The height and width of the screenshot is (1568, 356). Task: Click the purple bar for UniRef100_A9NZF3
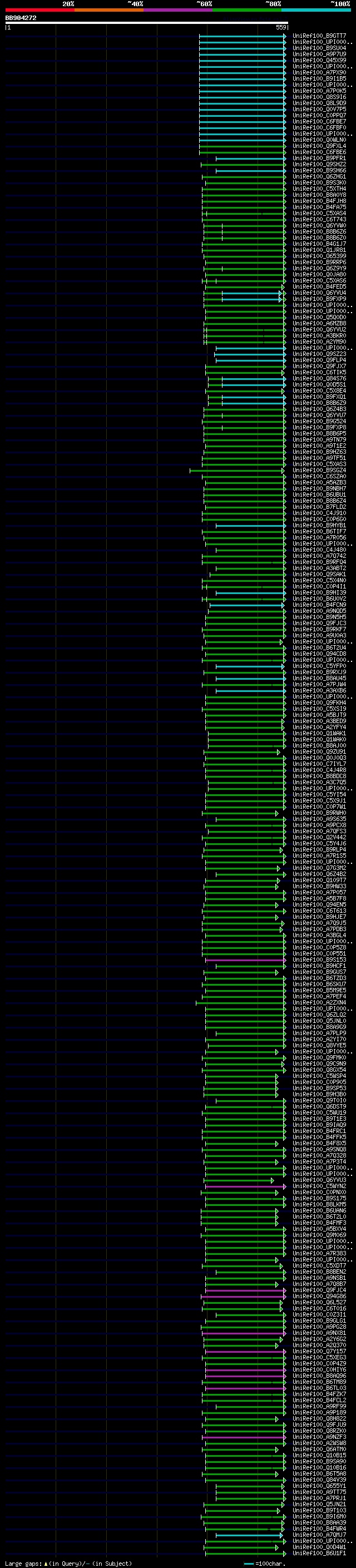point(245,1437)
